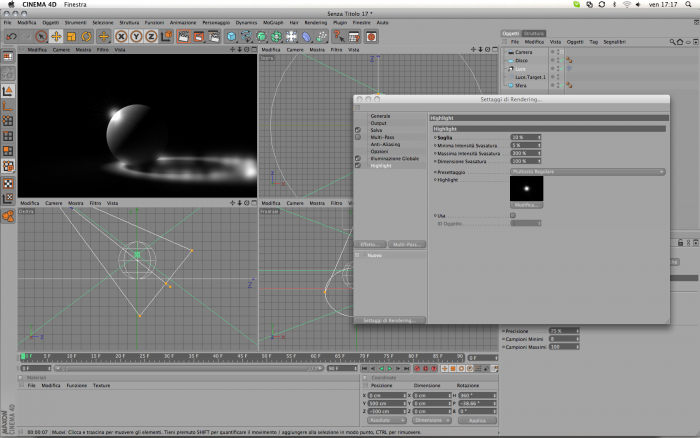Enable the Usa checkbox in Highlight settings

[513, 216]
